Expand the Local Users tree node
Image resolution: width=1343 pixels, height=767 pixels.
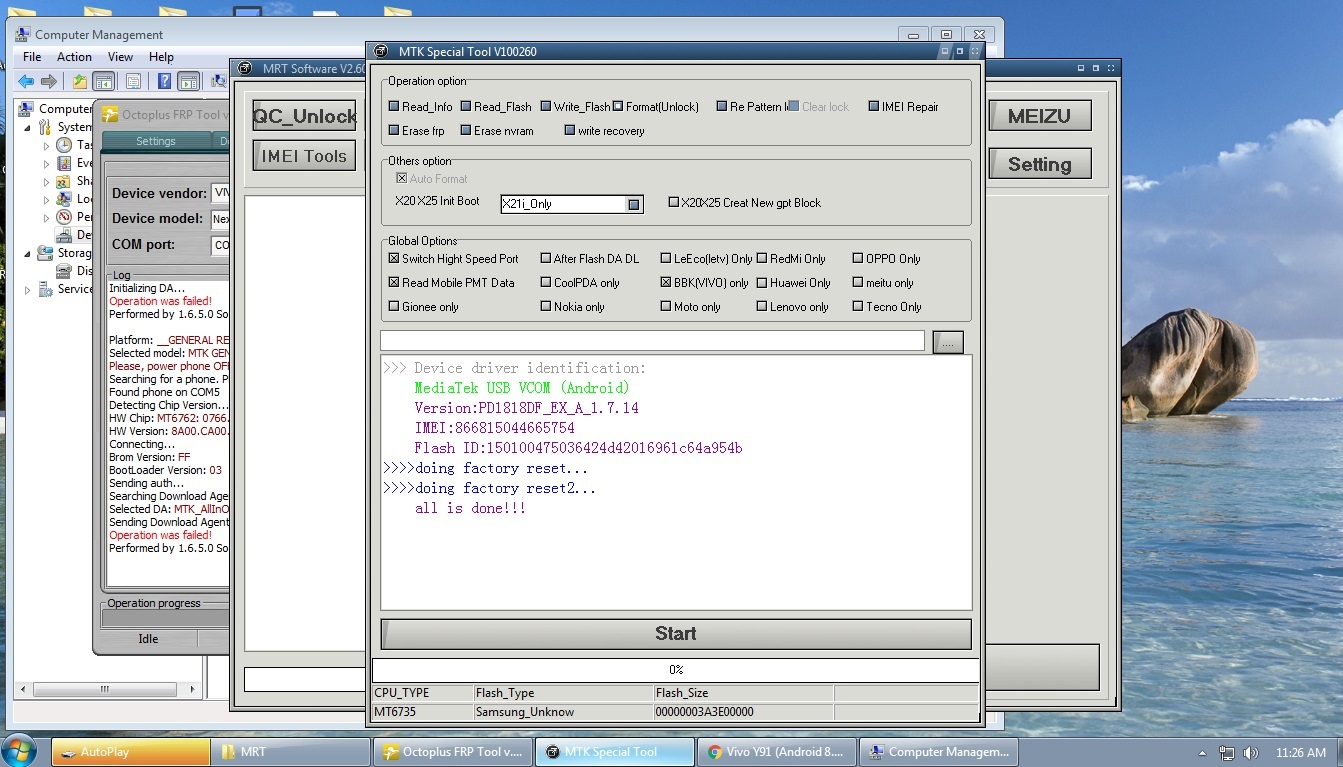point(46,199)
